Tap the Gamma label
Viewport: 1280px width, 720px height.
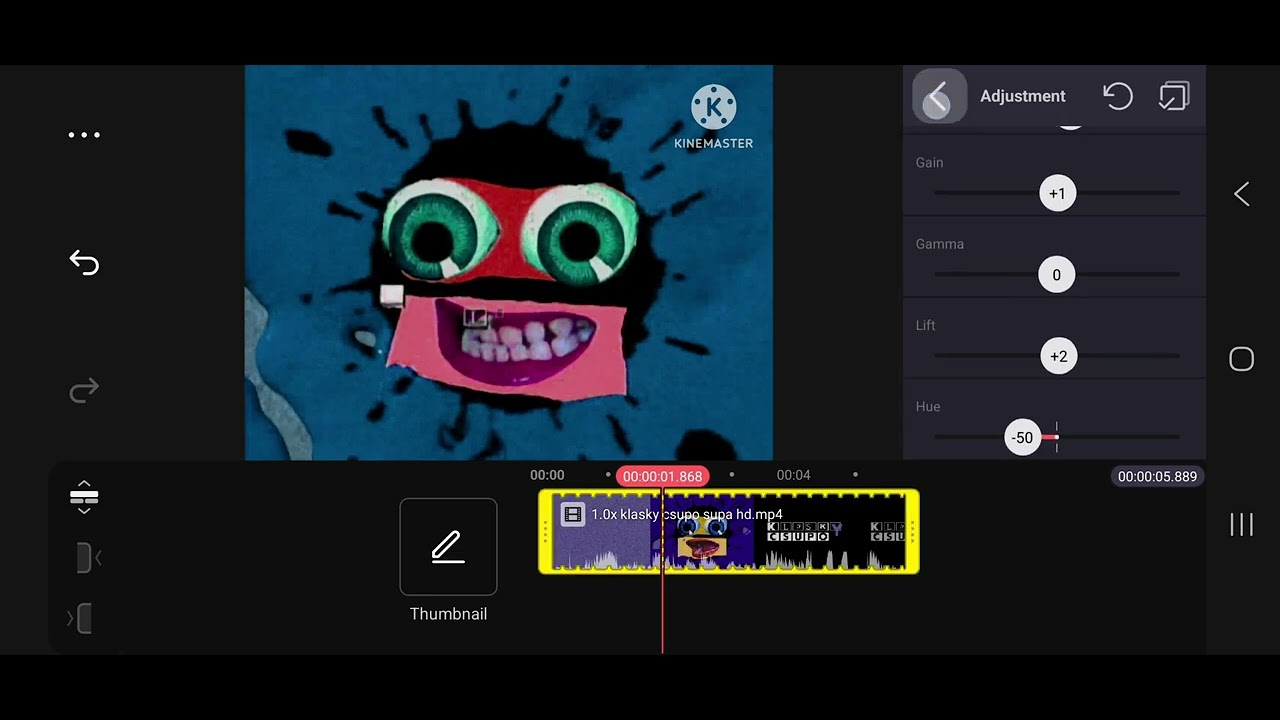[x=939, y=244]
